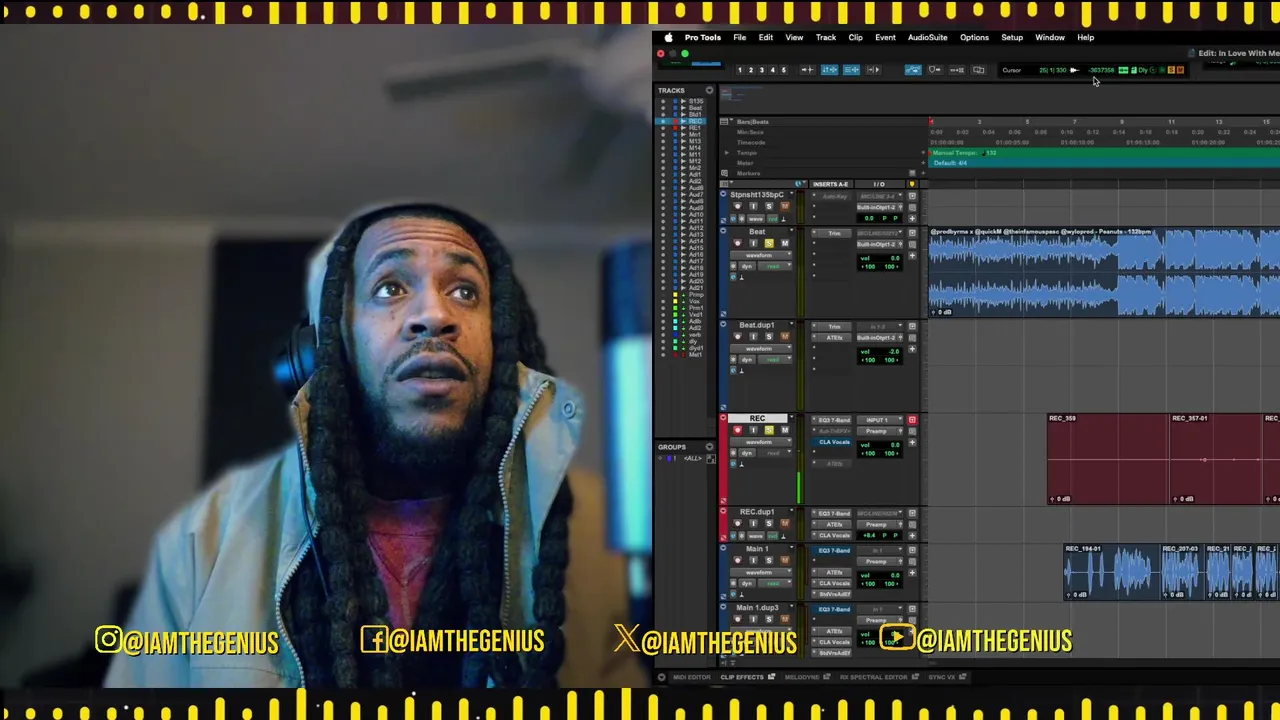Open the EQ3 7-Band insert on REC
The image size is (1280, 720).
(832, 420)
